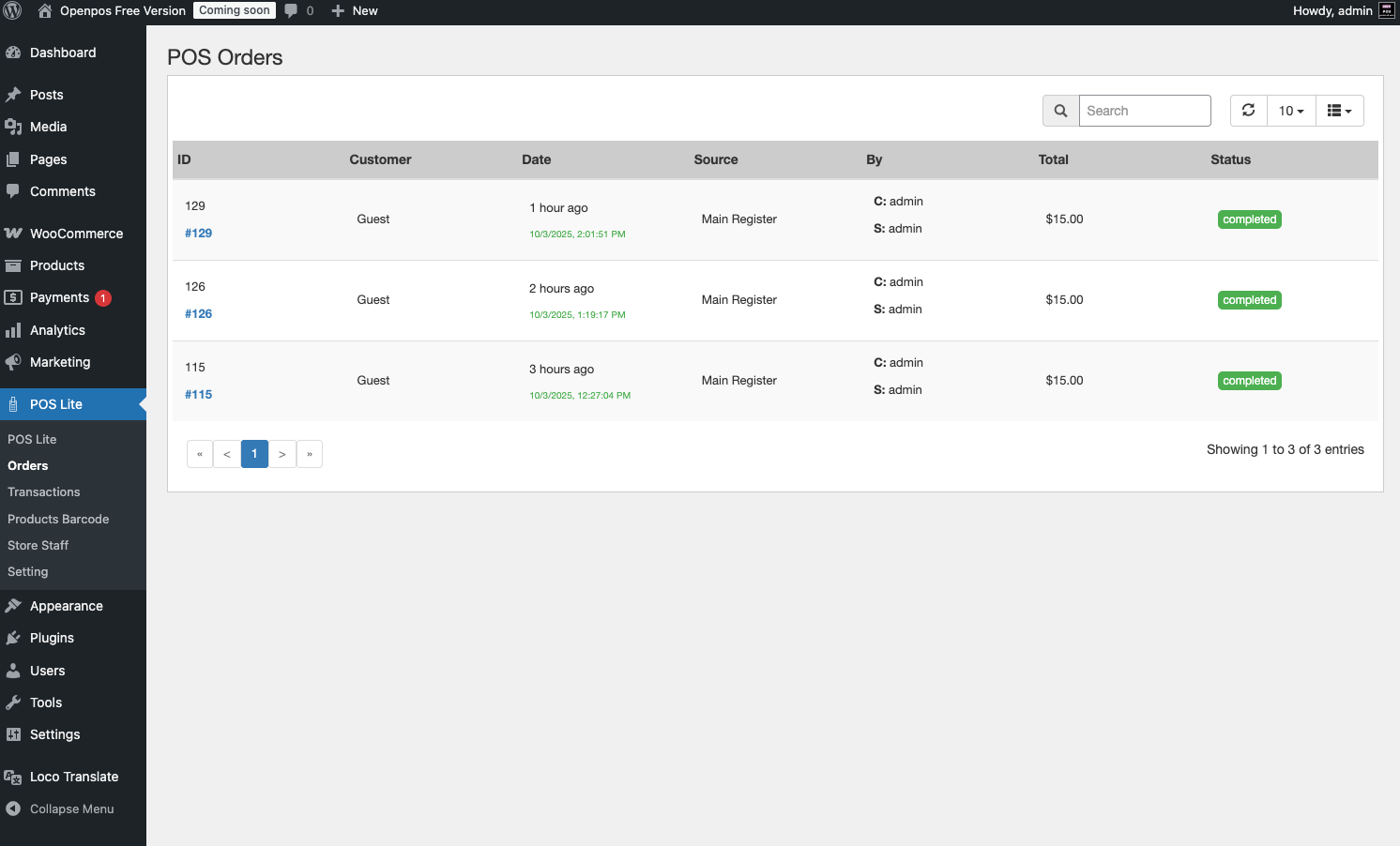Open order #129 details link
The image size is (1400, 846).
coord(198,233)
